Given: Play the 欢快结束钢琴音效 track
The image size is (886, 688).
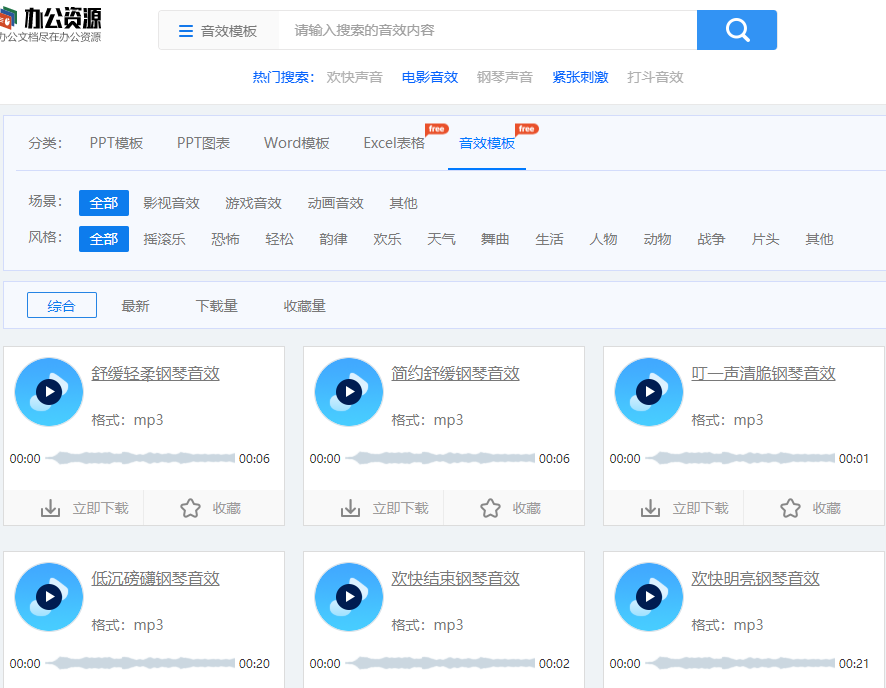Looking at the screenshot, I should [x=349, y=596].
